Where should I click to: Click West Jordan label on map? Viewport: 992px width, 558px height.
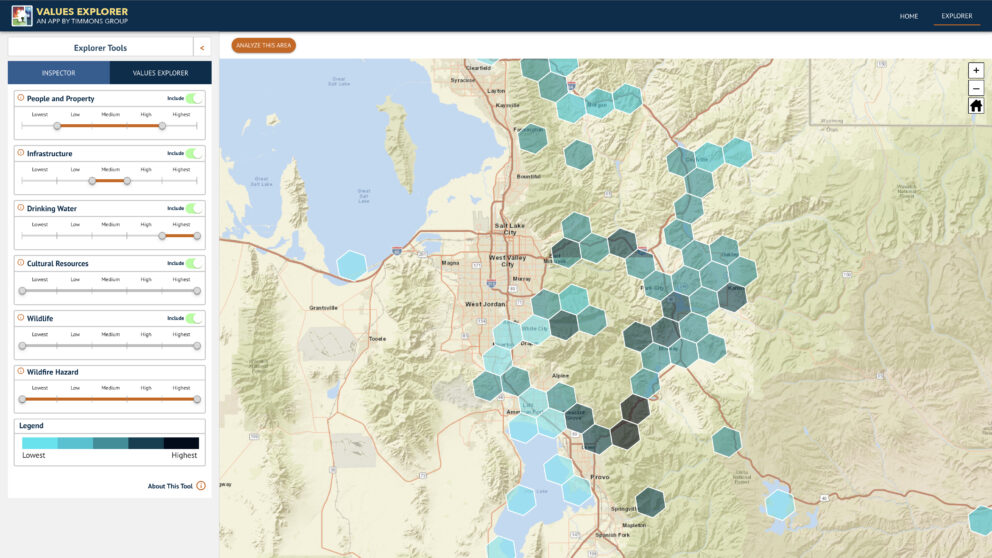click(485, 304)
